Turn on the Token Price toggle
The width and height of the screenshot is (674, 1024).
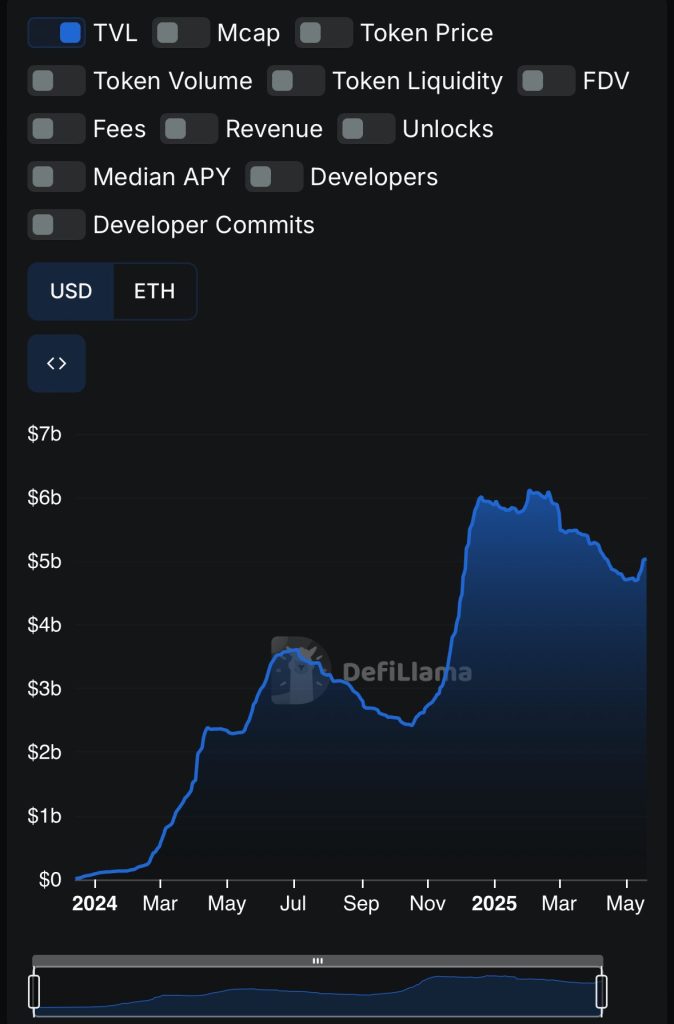pos(324,33)
